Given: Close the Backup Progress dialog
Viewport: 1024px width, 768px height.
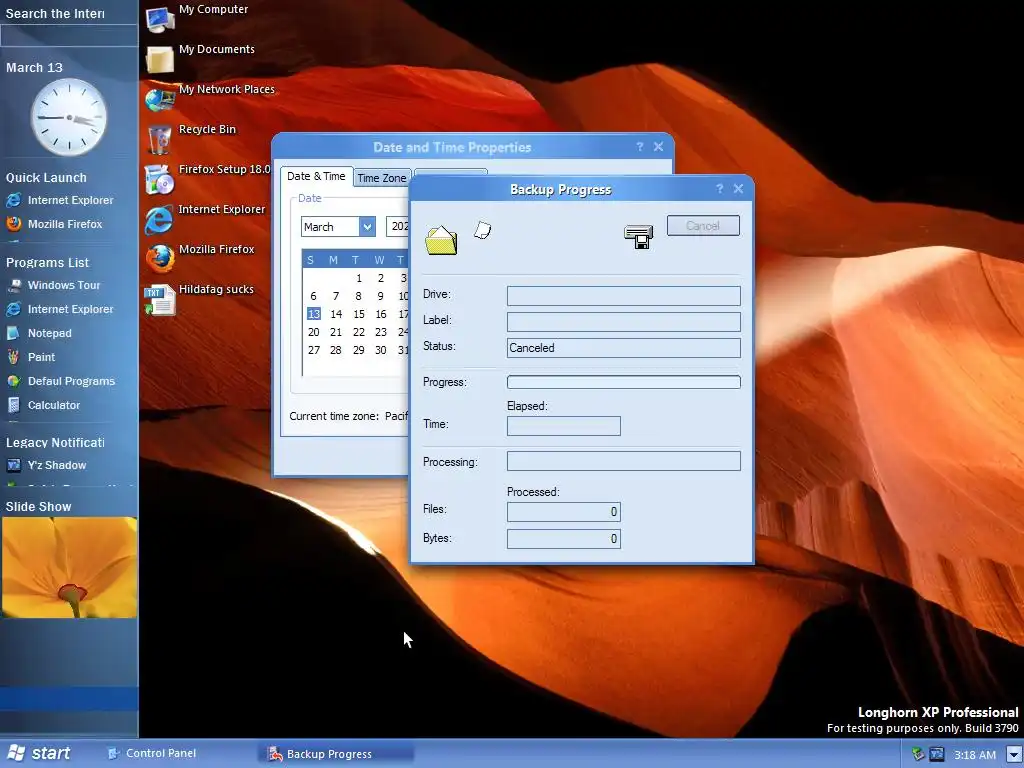Looking at the screenshot, I should 738,189.
